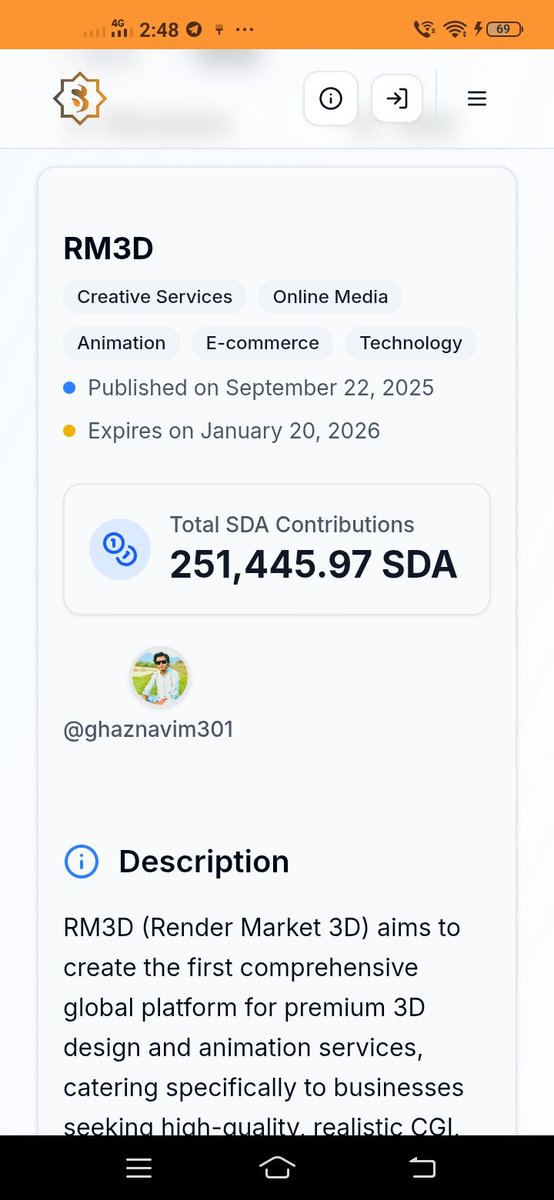
Task: Tap the battery indicator in status bar
Action: coord(506,29)
